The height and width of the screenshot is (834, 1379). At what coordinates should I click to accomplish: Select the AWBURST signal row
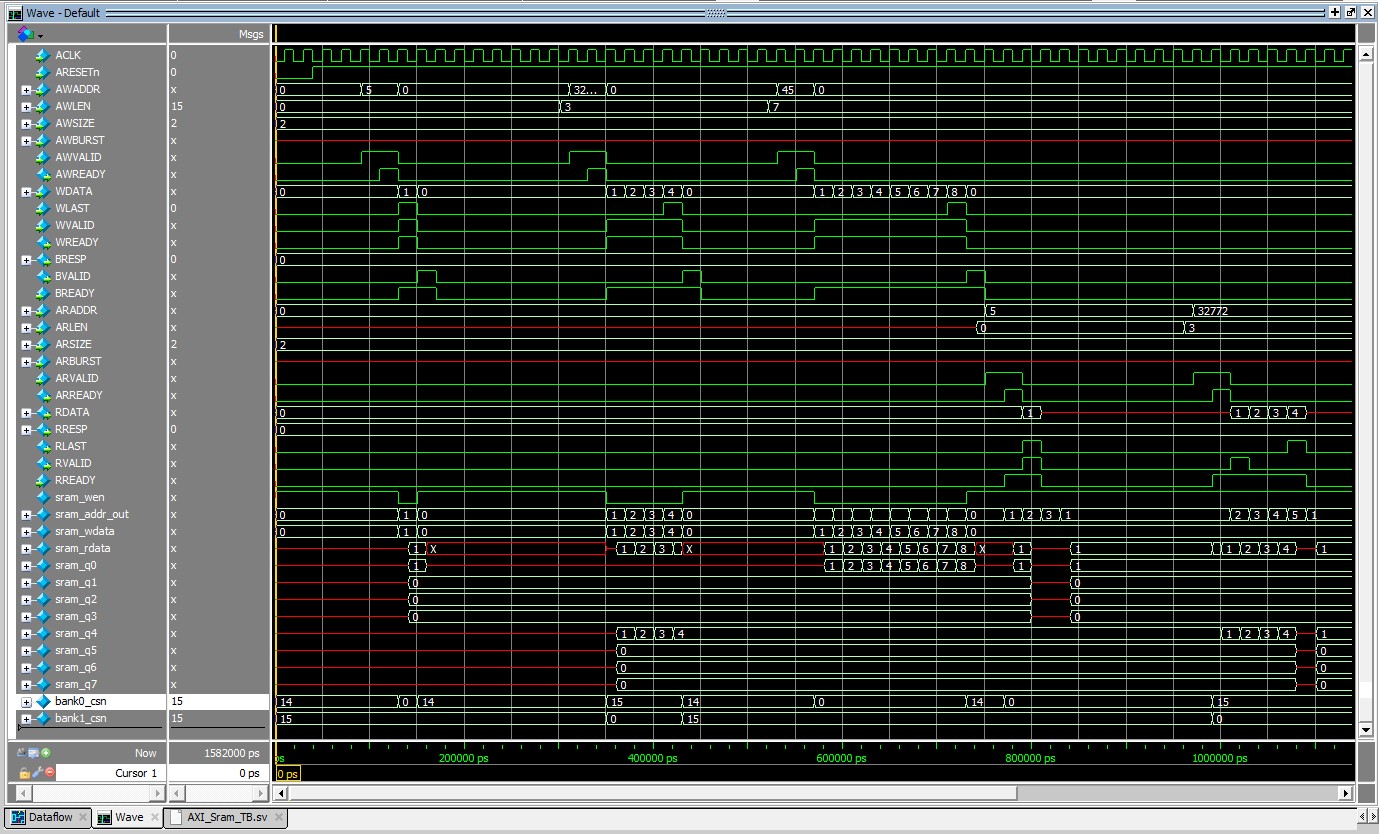[93, 140]
